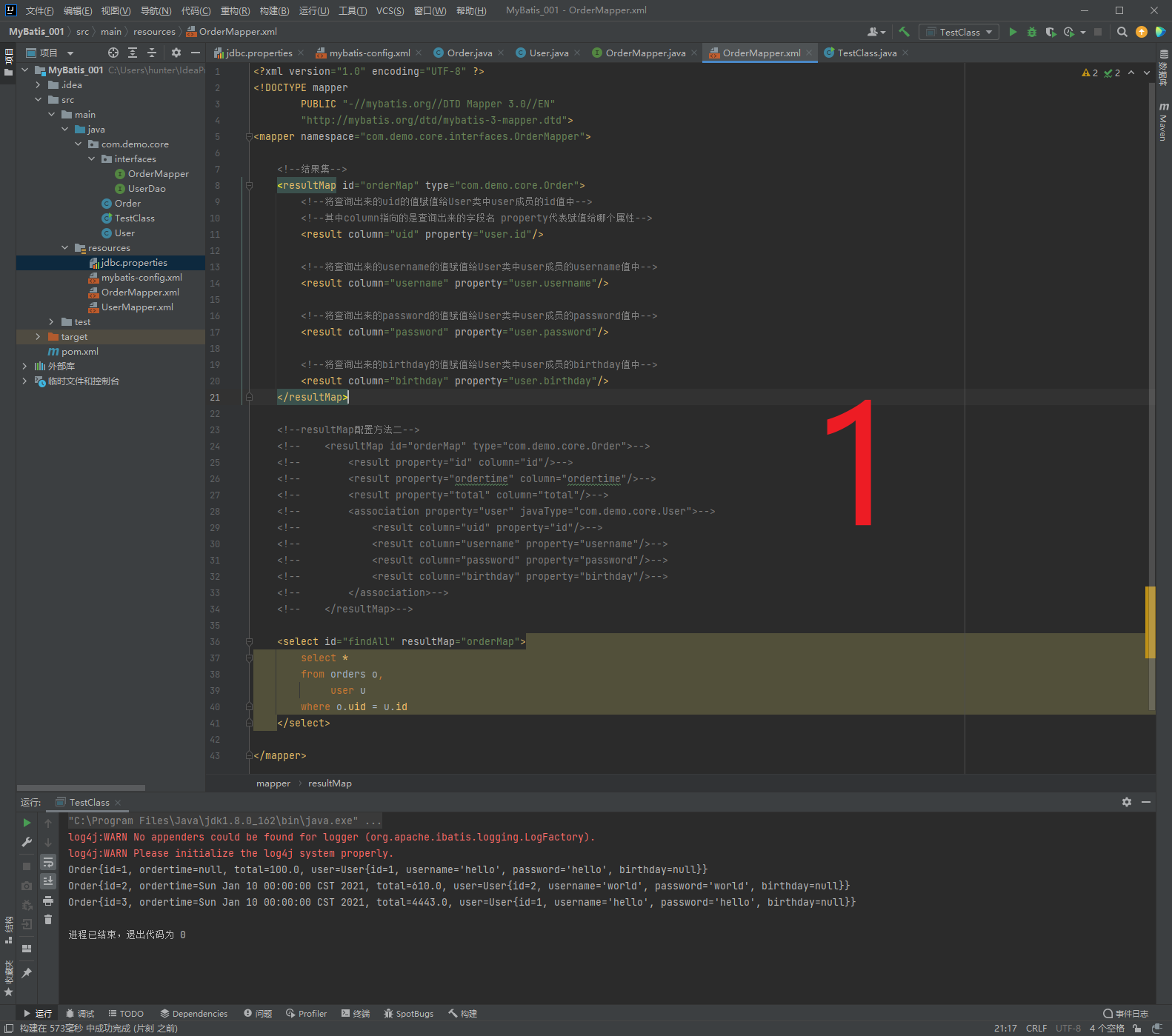This screenshot has width=1172, height=1036.
Task: Build project with the hammer icon
Action: [904, 32]
